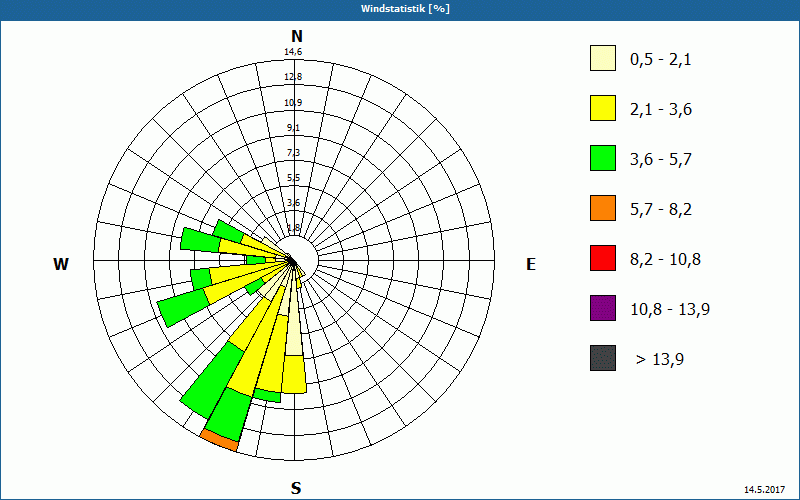Click the green 3,6 - 5,7 legend swatch

click(x=603, y=158)
